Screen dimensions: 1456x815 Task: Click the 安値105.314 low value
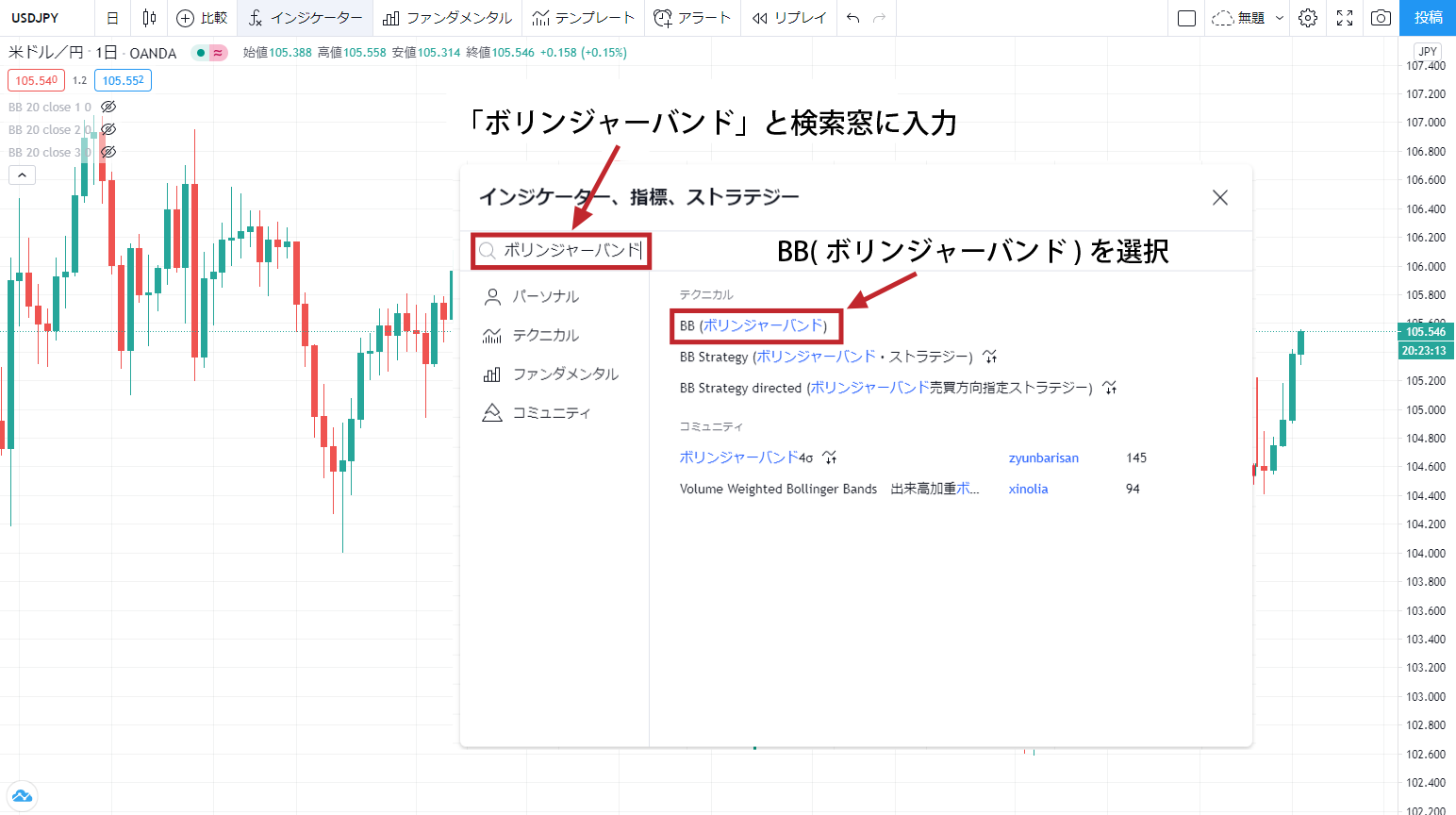(426, 53)
